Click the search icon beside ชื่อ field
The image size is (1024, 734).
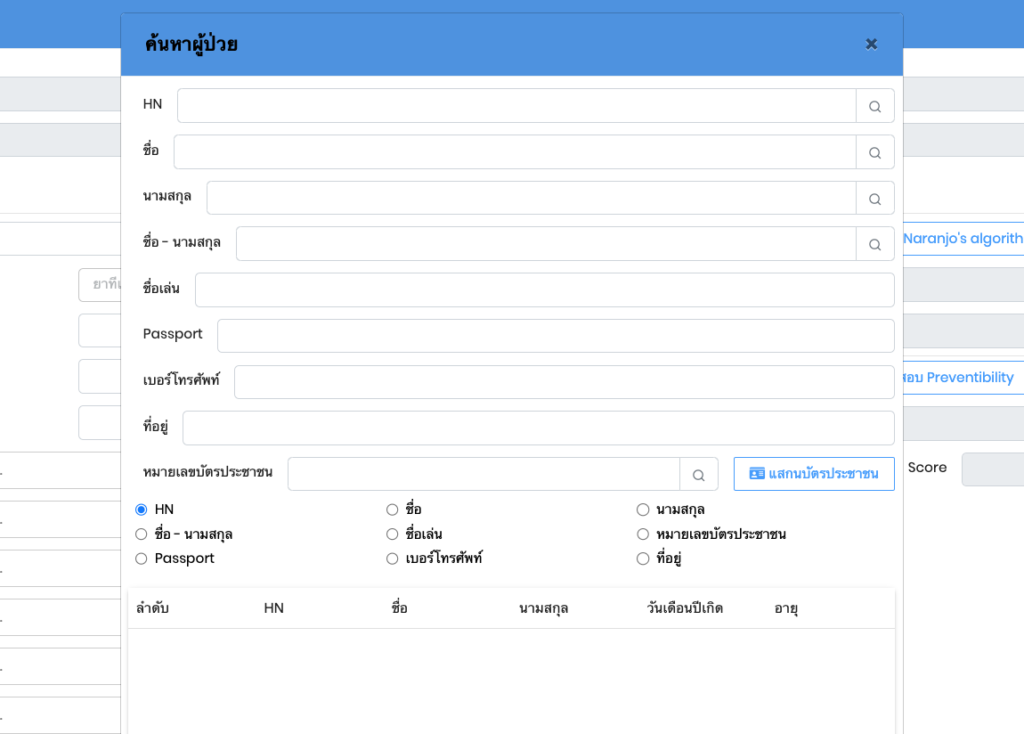point(875,153)
